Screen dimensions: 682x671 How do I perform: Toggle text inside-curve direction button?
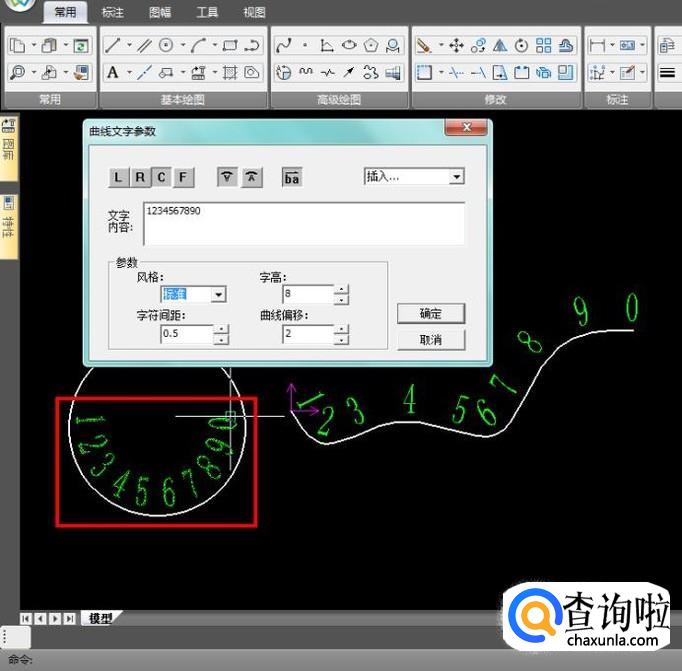tap(227, 177)
